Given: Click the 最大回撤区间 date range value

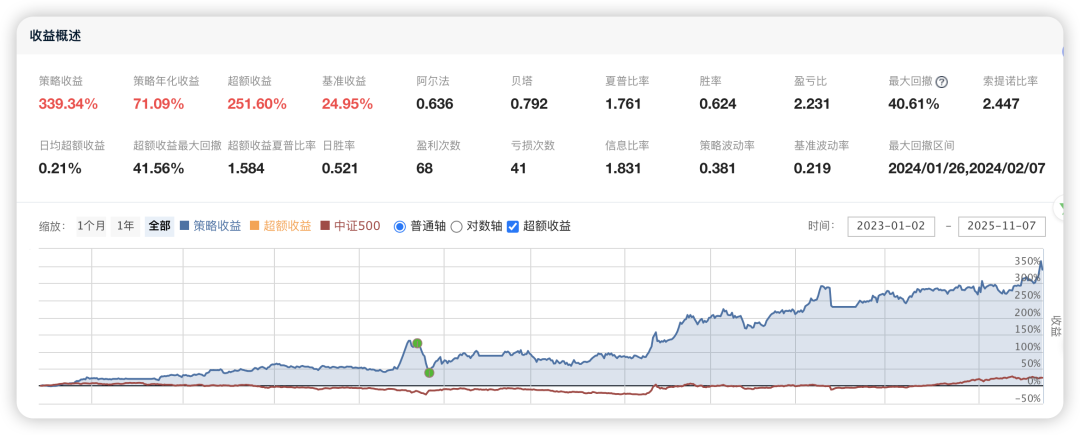Looking at the screenshot, I should pyautogui.click(x=967, y=169).
